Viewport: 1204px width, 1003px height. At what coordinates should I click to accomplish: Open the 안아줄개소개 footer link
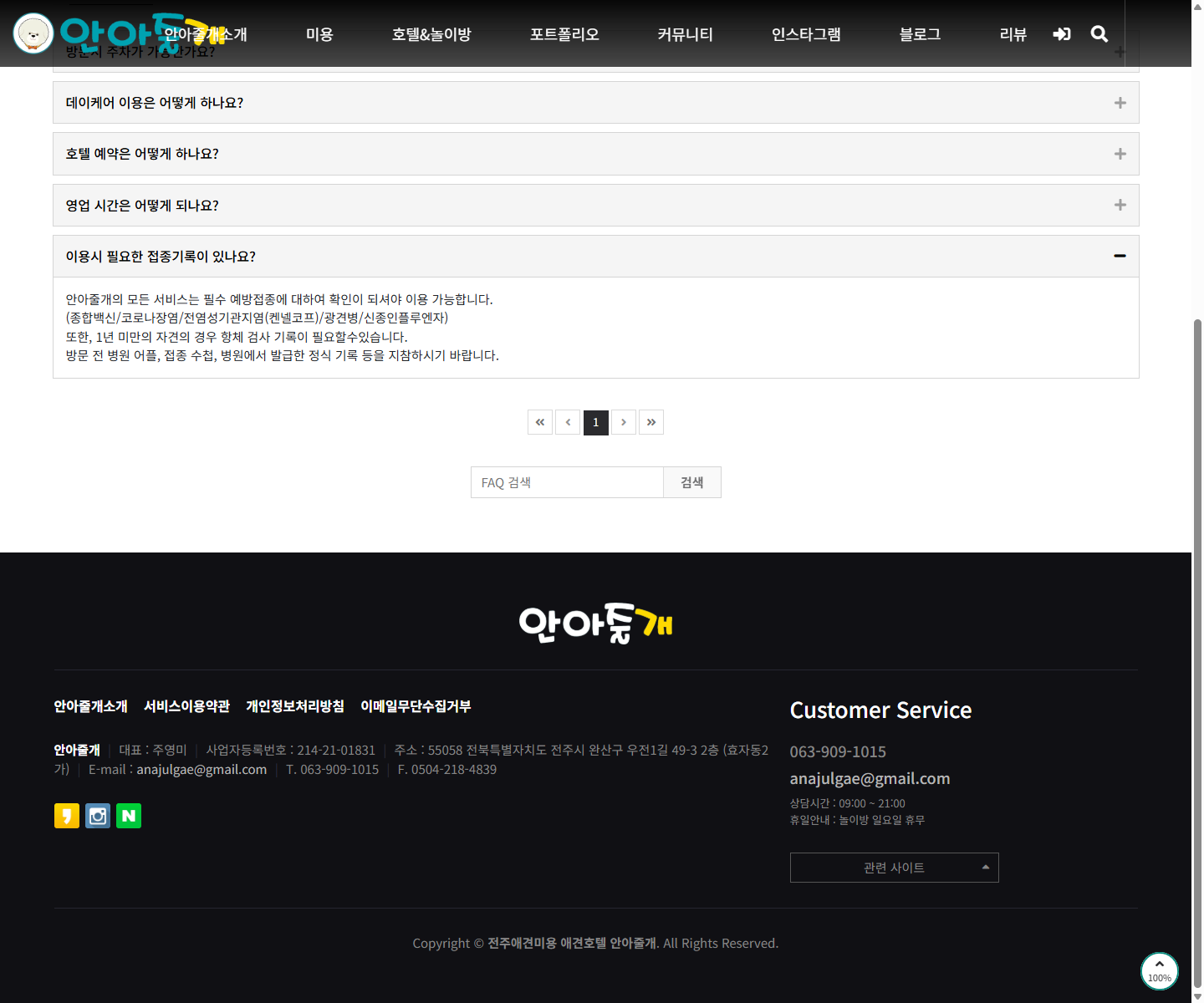point(91,706)
